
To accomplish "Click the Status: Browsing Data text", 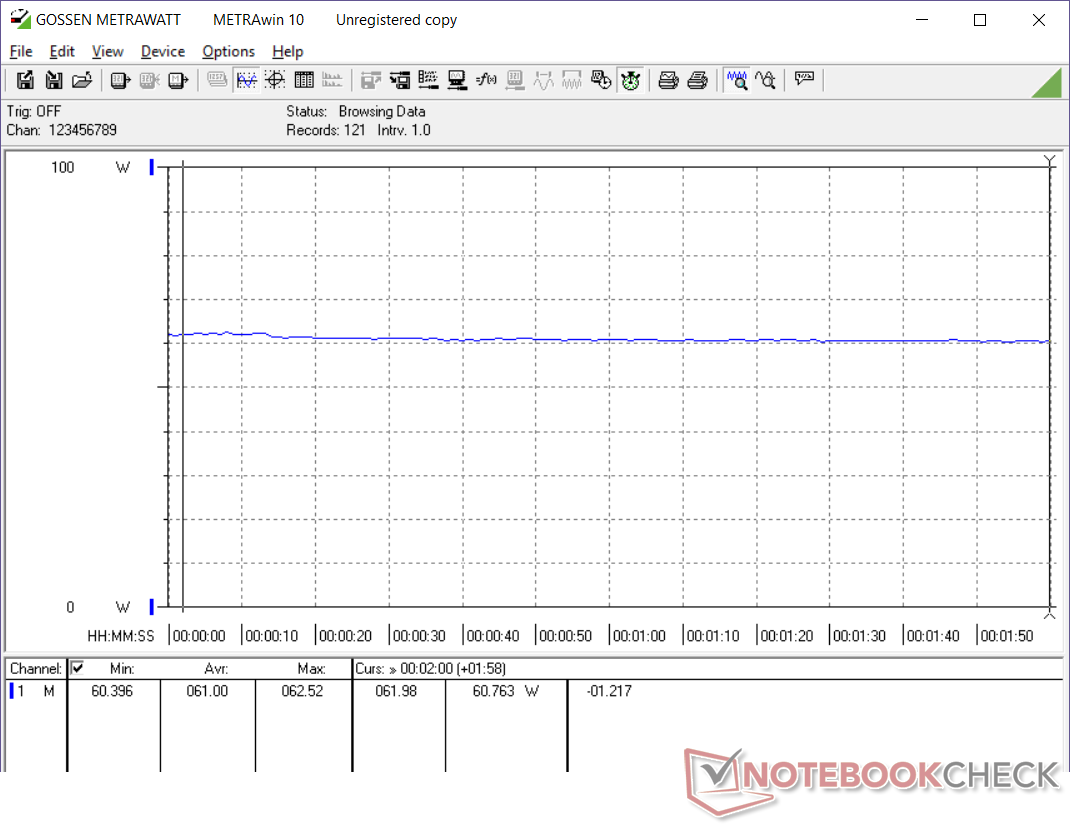I will click(x=356, y=111).
